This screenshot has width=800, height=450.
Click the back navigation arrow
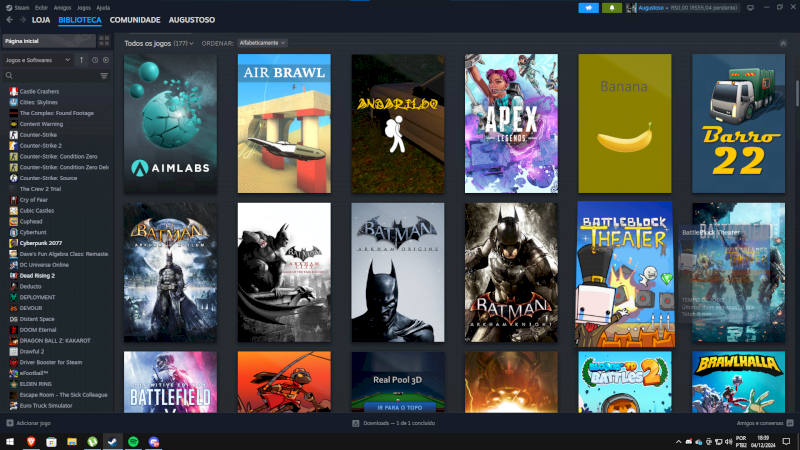[x=9, y=19]
